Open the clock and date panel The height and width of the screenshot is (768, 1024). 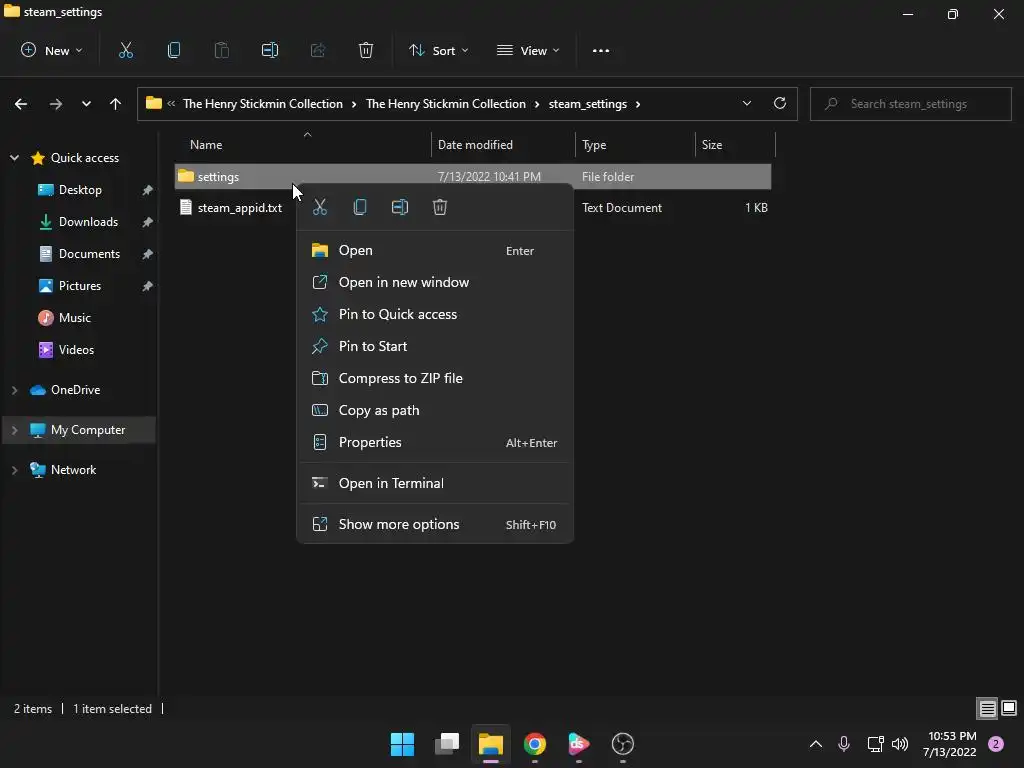point(950,744)
